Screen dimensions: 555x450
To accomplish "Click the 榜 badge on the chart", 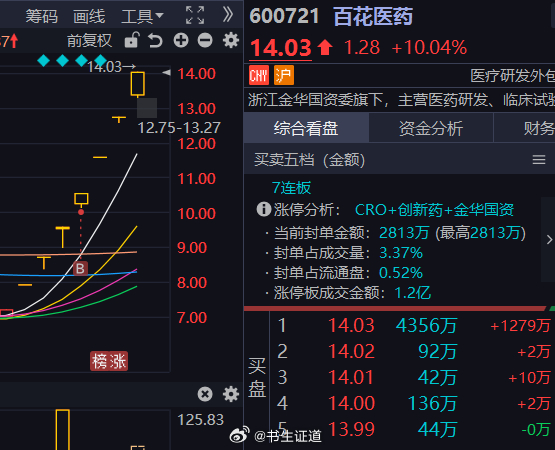I will pyautogui.click(x=99, y=361).
